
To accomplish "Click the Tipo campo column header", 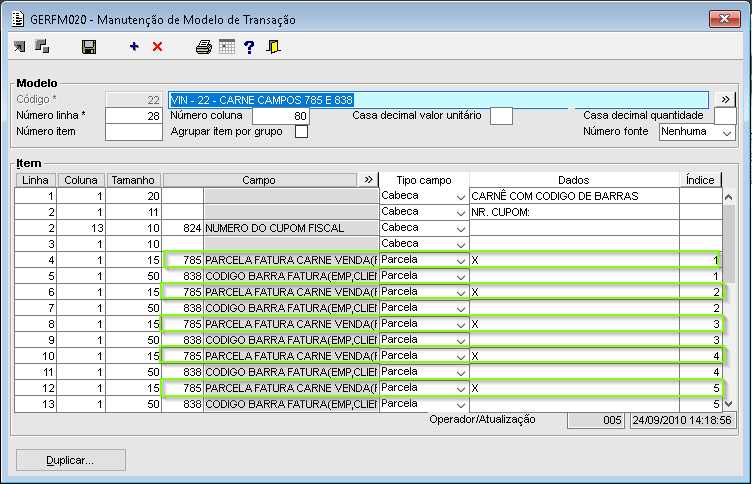I will pos(424,180).
